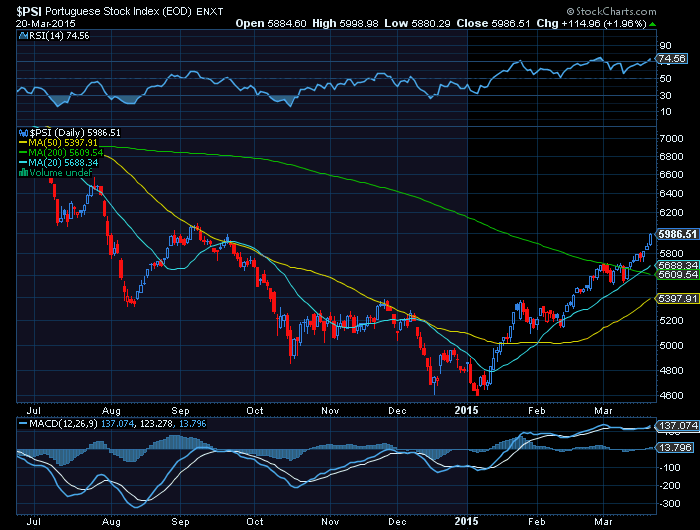Click the candlestick icon beside $PSI (Daily)
This screenshot has width=700, height=530.
23,133
